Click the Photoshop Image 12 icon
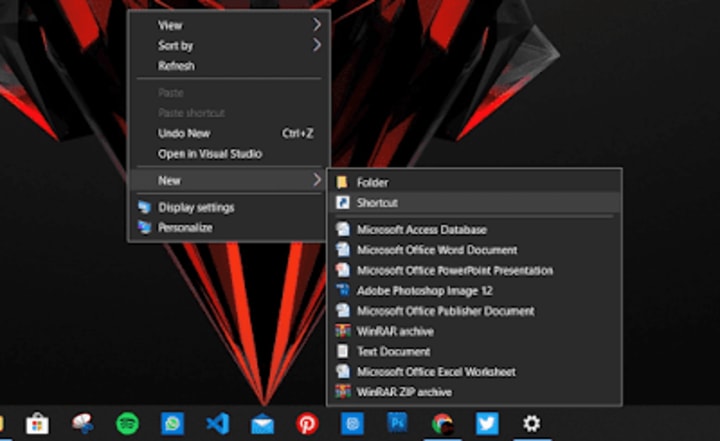The image size is (720, 441). coord(343,290)
